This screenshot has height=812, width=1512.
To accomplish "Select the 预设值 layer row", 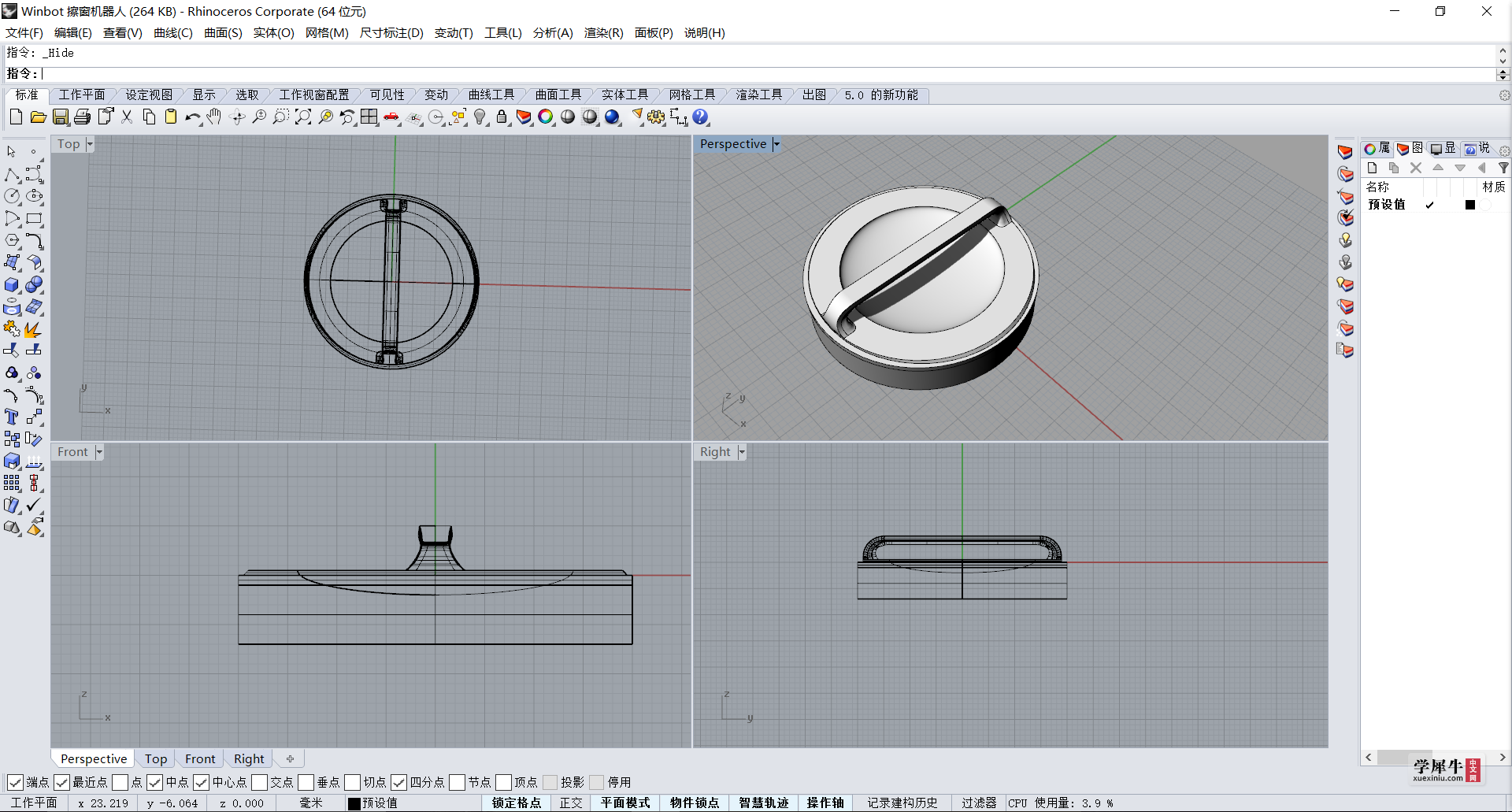I will [1435, 205].
